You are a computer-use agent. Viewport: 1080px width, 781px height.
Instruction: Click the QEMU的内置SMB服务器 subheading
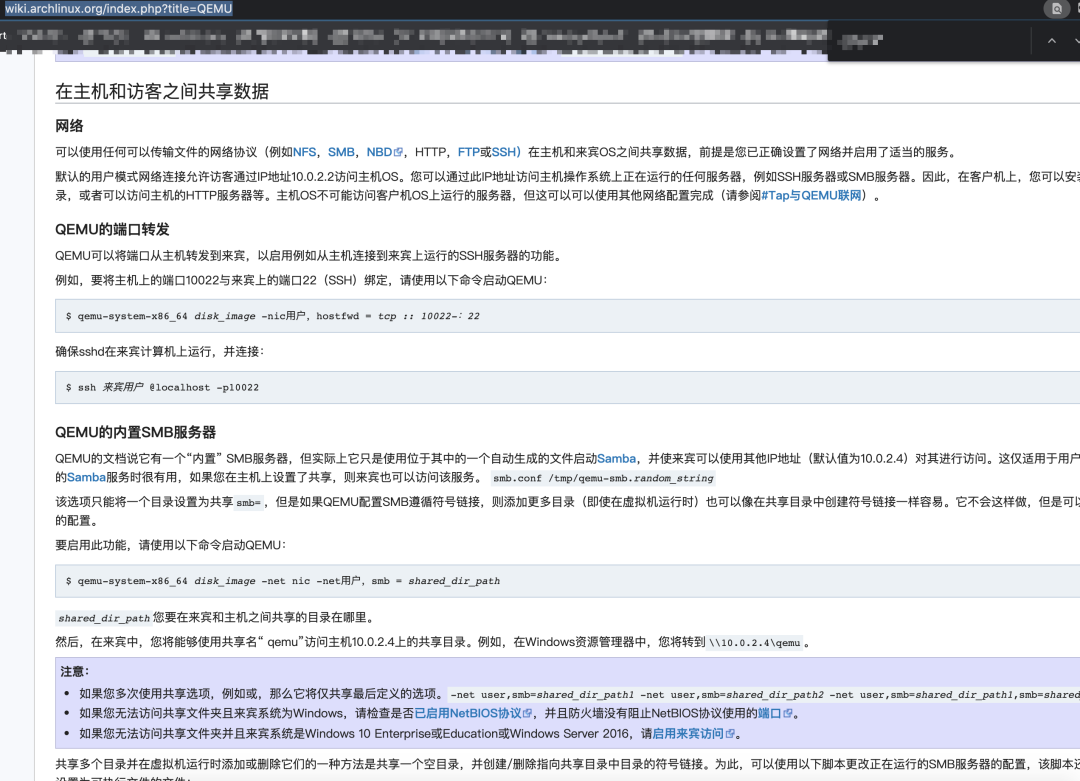(136, 433)
